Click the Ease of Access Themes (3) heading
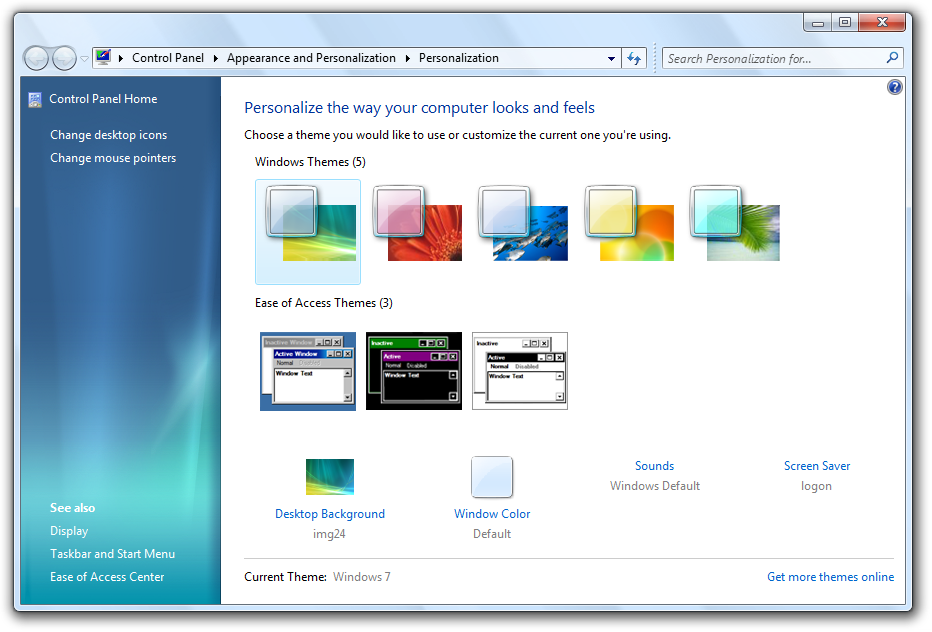The image size is (932, 632). coord(324,303)
